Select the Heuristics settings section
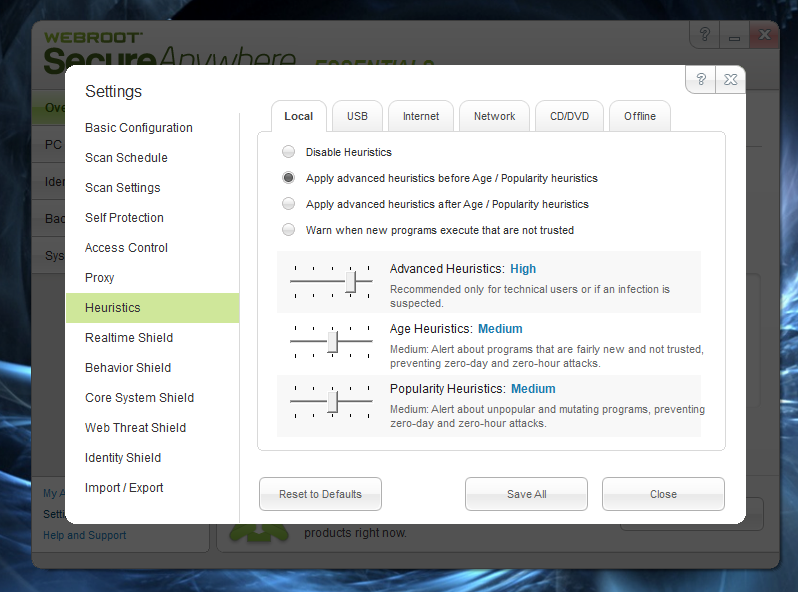The image size is (798, 592). coord(153,308)
